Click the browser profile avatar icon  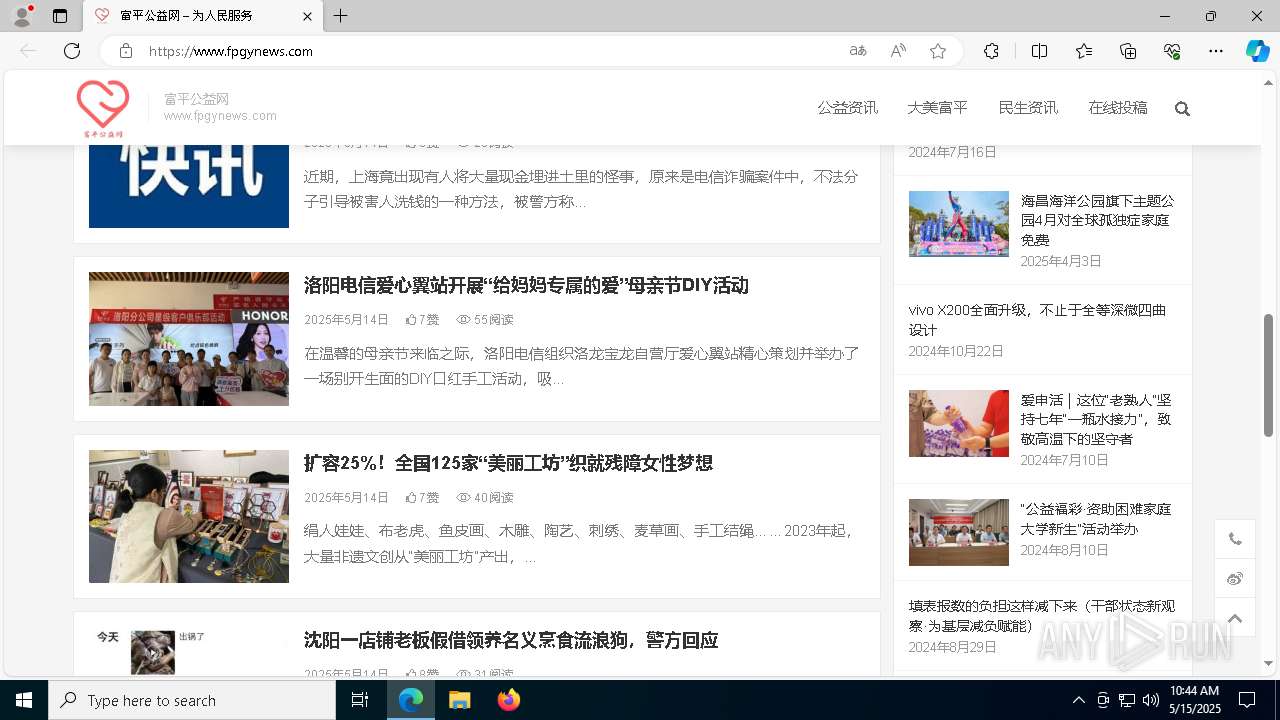point(22,16)
